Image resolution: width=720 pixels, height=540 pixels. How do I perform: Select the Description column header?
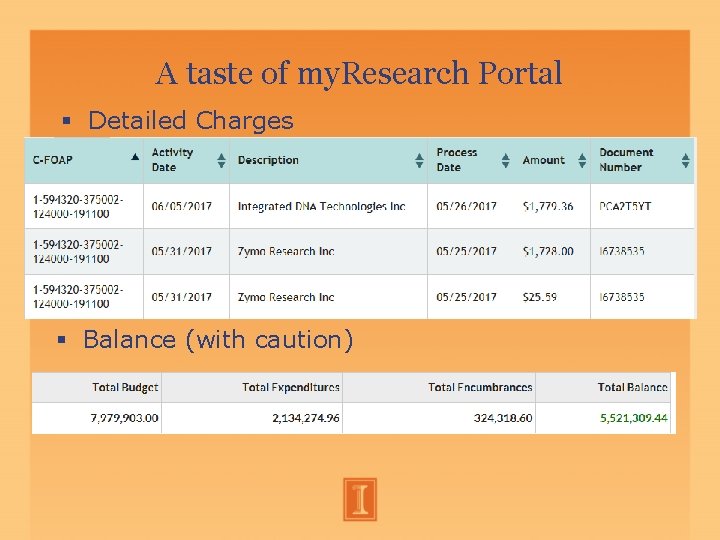click(328, 160)
